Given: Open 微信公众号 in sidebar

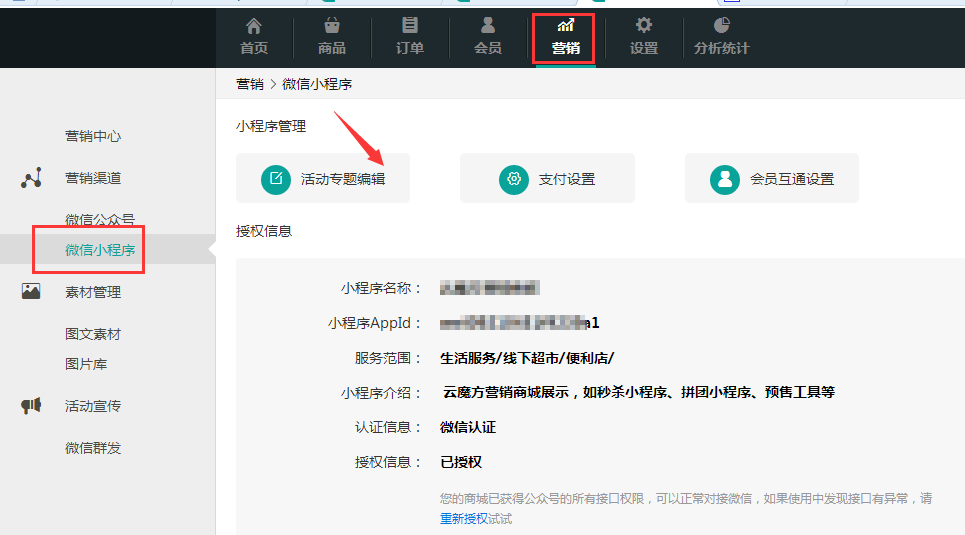Looking at the screenshot, I should [100, 220].
